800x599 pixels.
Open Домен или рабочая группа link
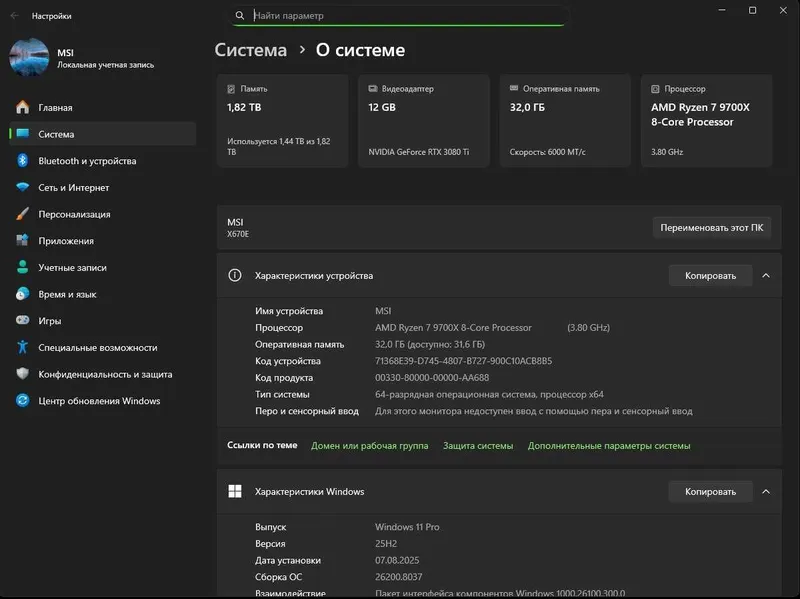369,445
